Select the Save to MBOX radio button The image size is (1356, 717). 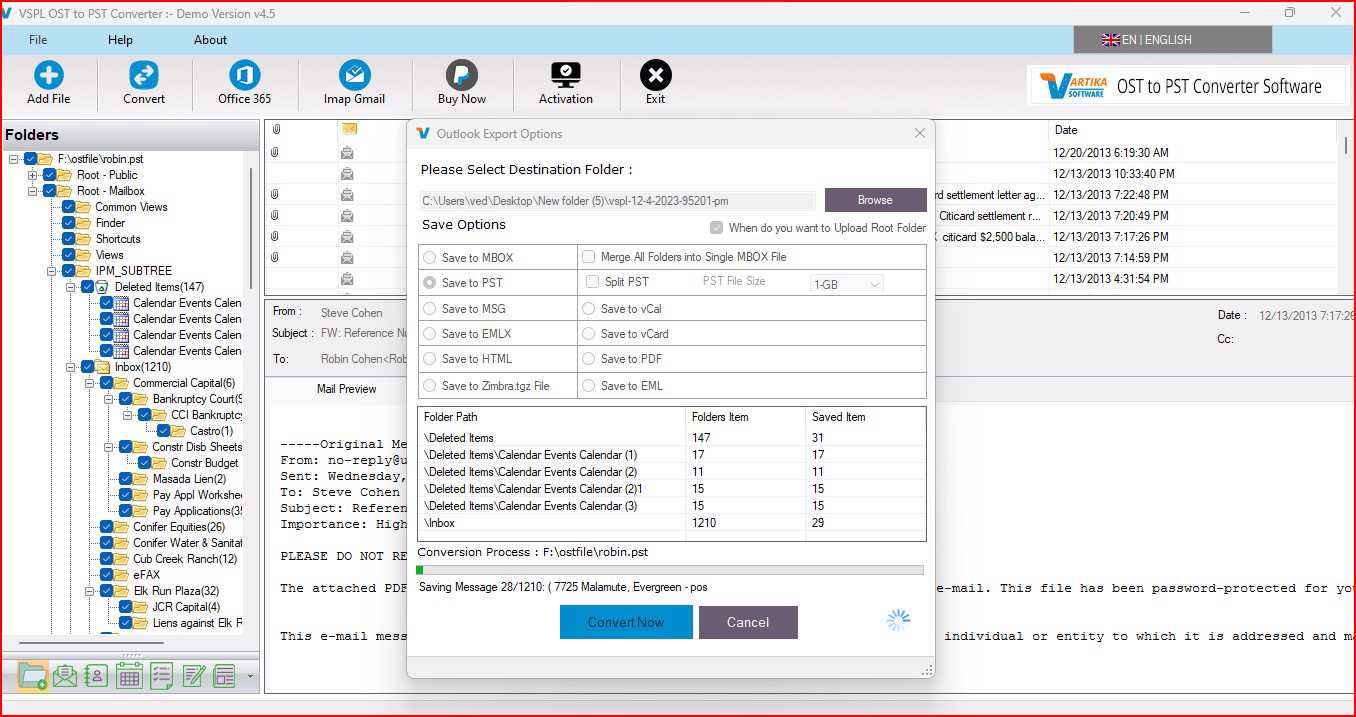(x=430, y=258)
